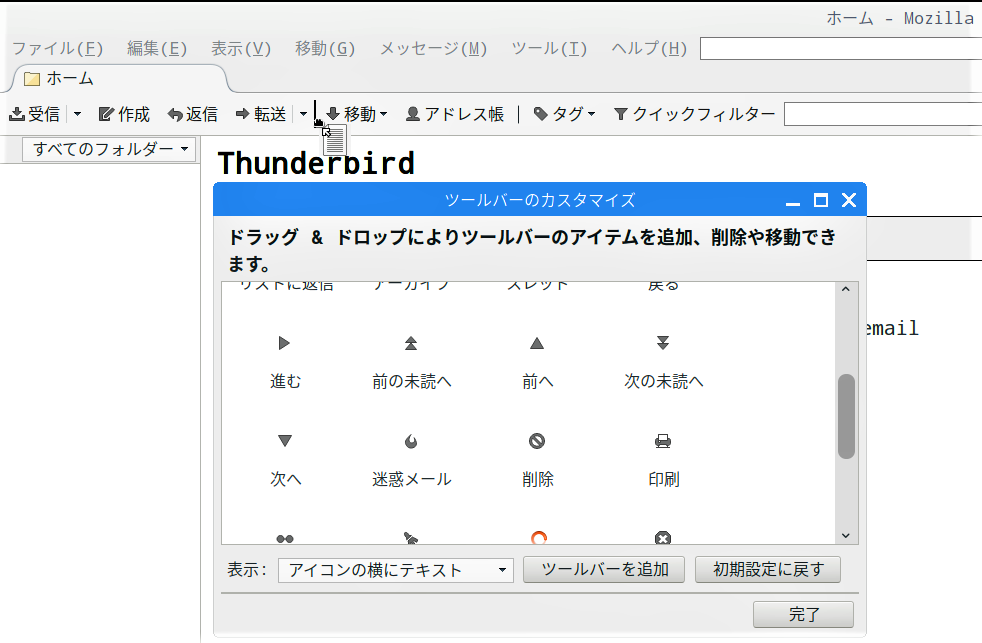This screenshot has width=982, height=643.
Task: Click the 次の未読へ label text
Action: (664, 381)
